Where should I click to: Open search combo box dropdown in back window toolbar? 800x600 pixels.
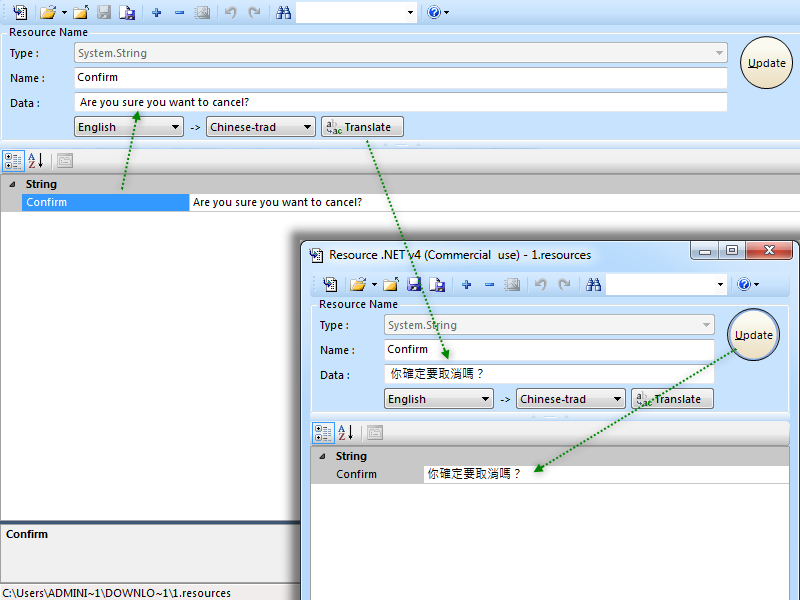(410, 12)
